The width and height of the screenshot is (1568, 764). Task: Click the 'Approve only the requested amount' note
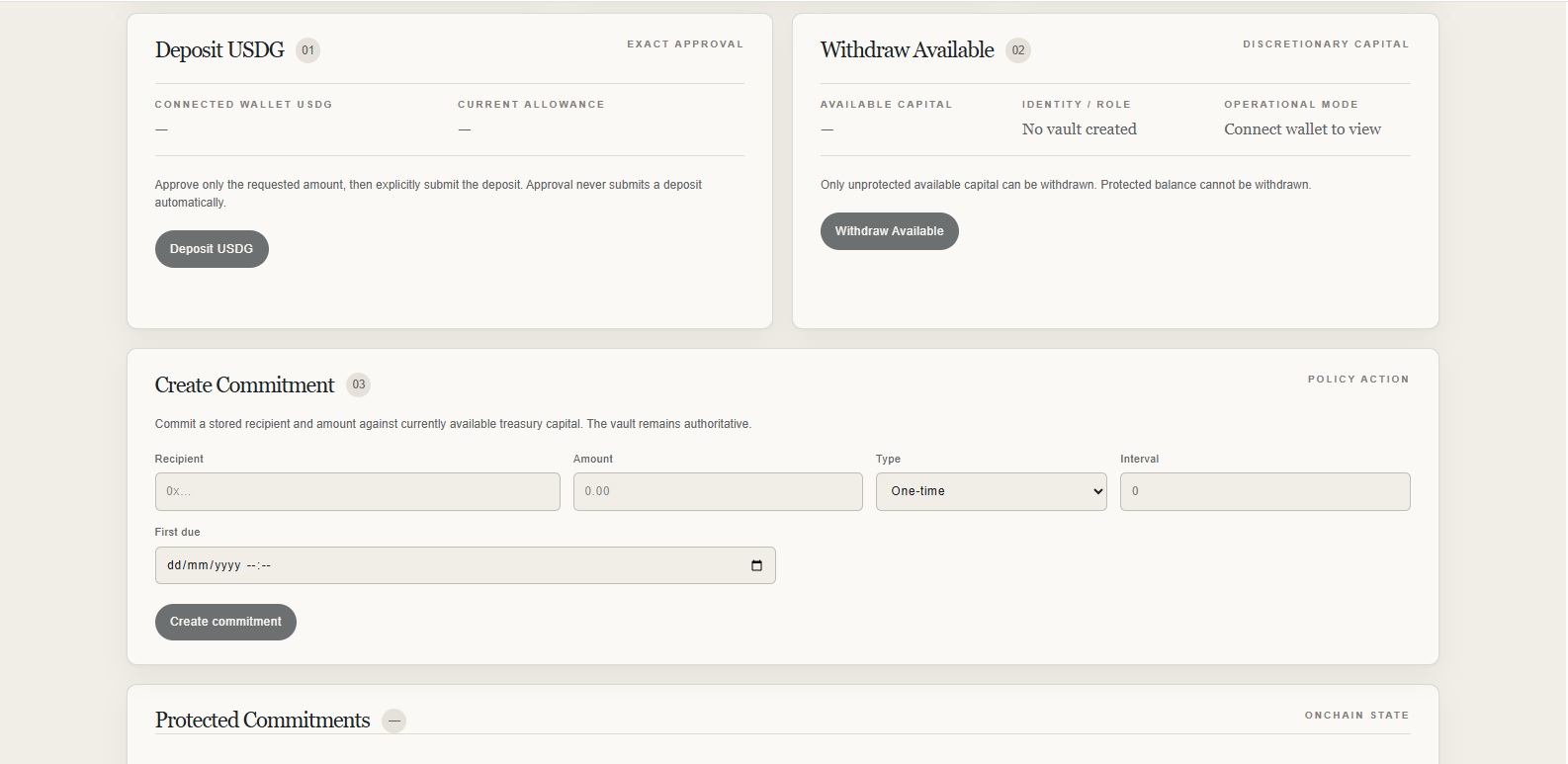[428, 194]
